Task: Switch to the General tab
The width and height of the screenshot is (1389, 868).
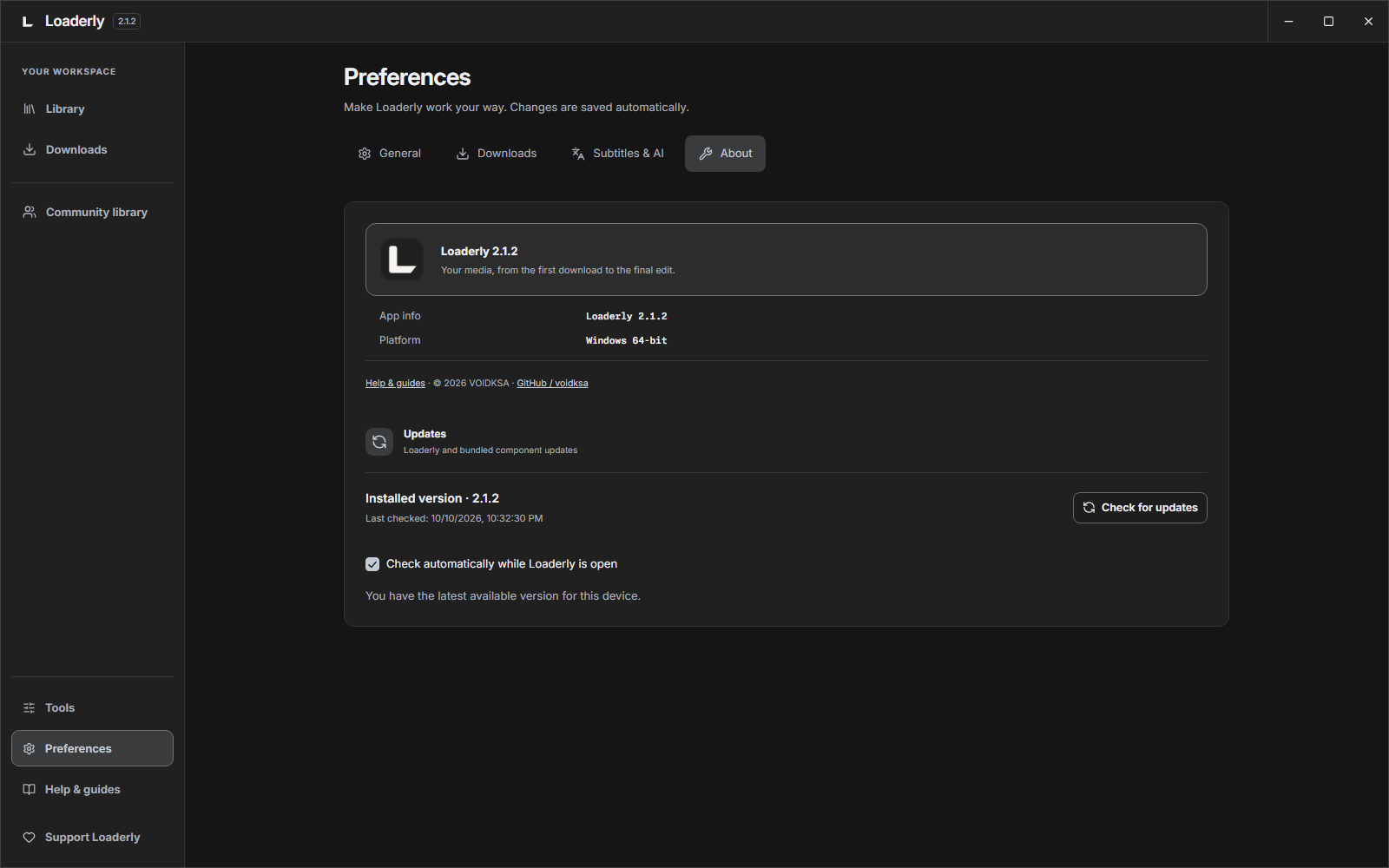Action: coord(389,154)
